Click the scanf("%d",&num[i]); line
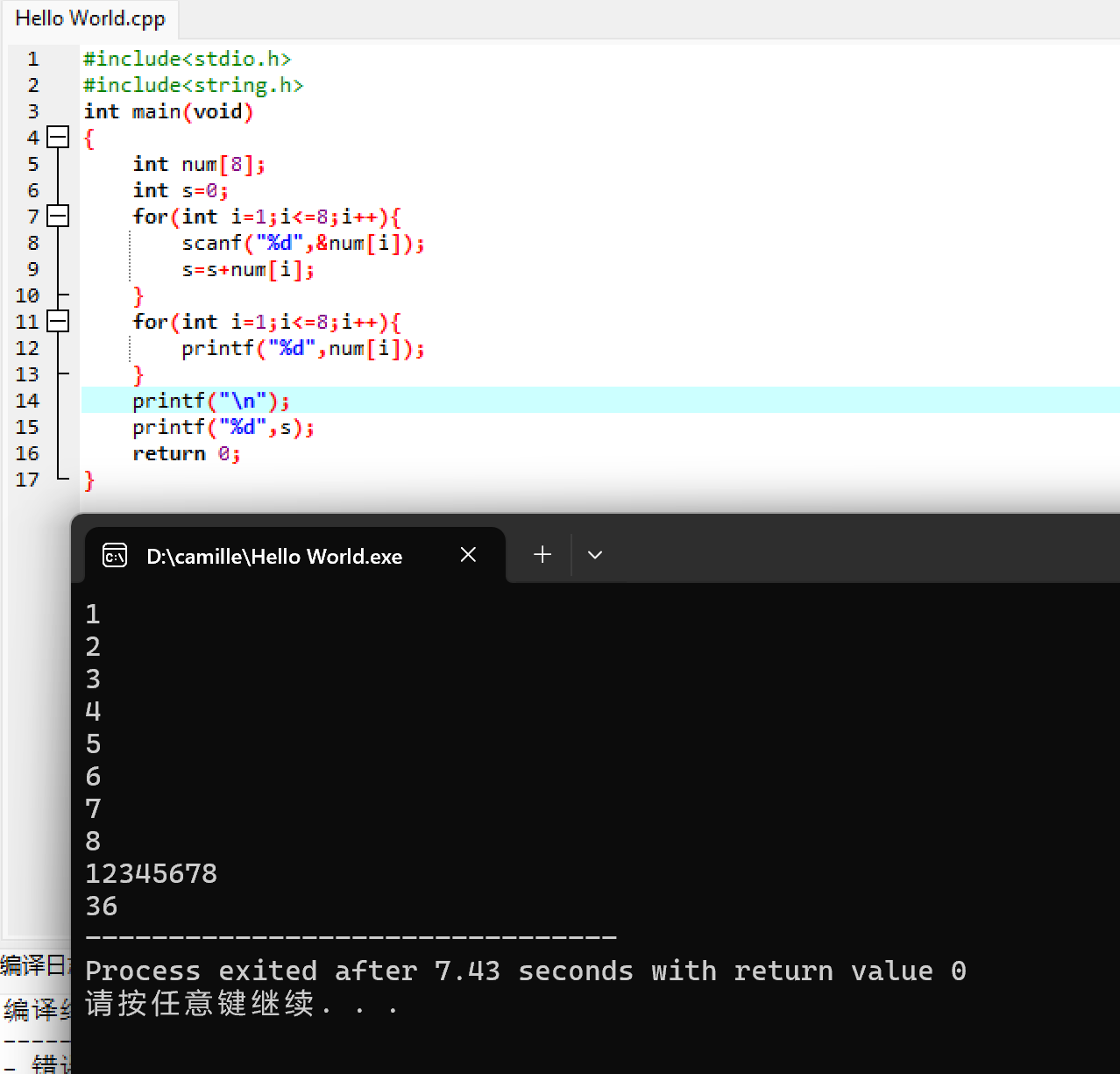 303,243
